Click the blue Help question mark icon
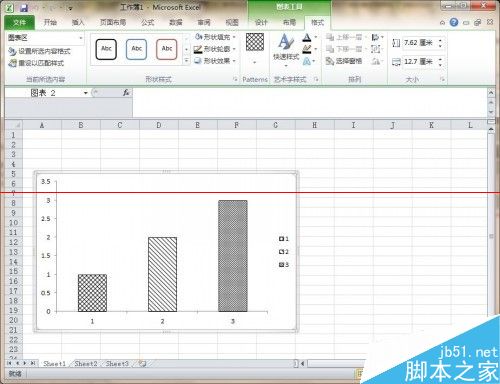The width and height of the screenshot is (500, 384). [454, 22]
